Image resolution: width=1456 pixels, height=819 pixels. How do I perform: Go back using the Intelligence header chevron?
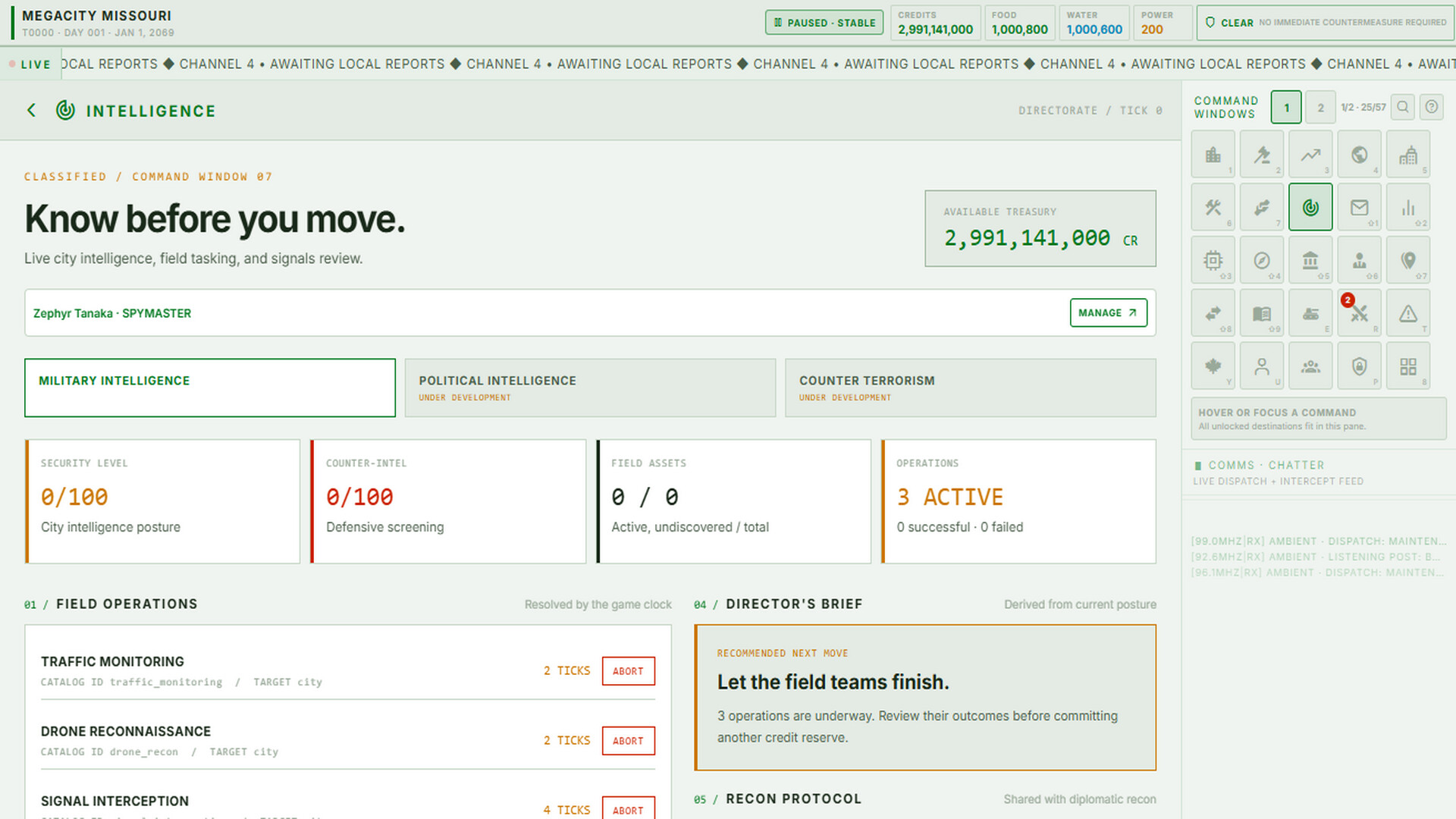coord(31,111)
